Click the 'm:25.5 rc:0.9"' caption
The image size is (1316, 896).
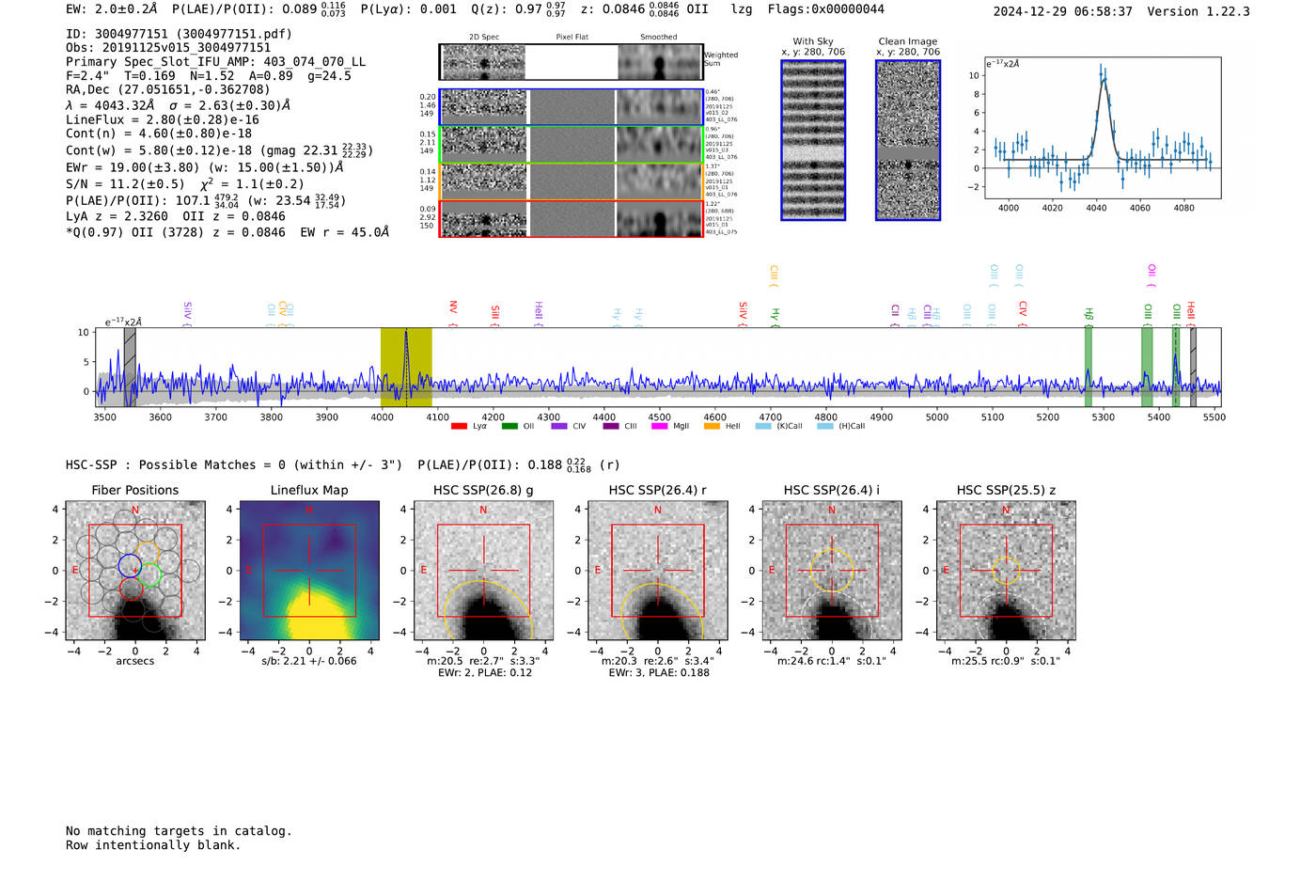pyautogui.click(x=990, y=661)
